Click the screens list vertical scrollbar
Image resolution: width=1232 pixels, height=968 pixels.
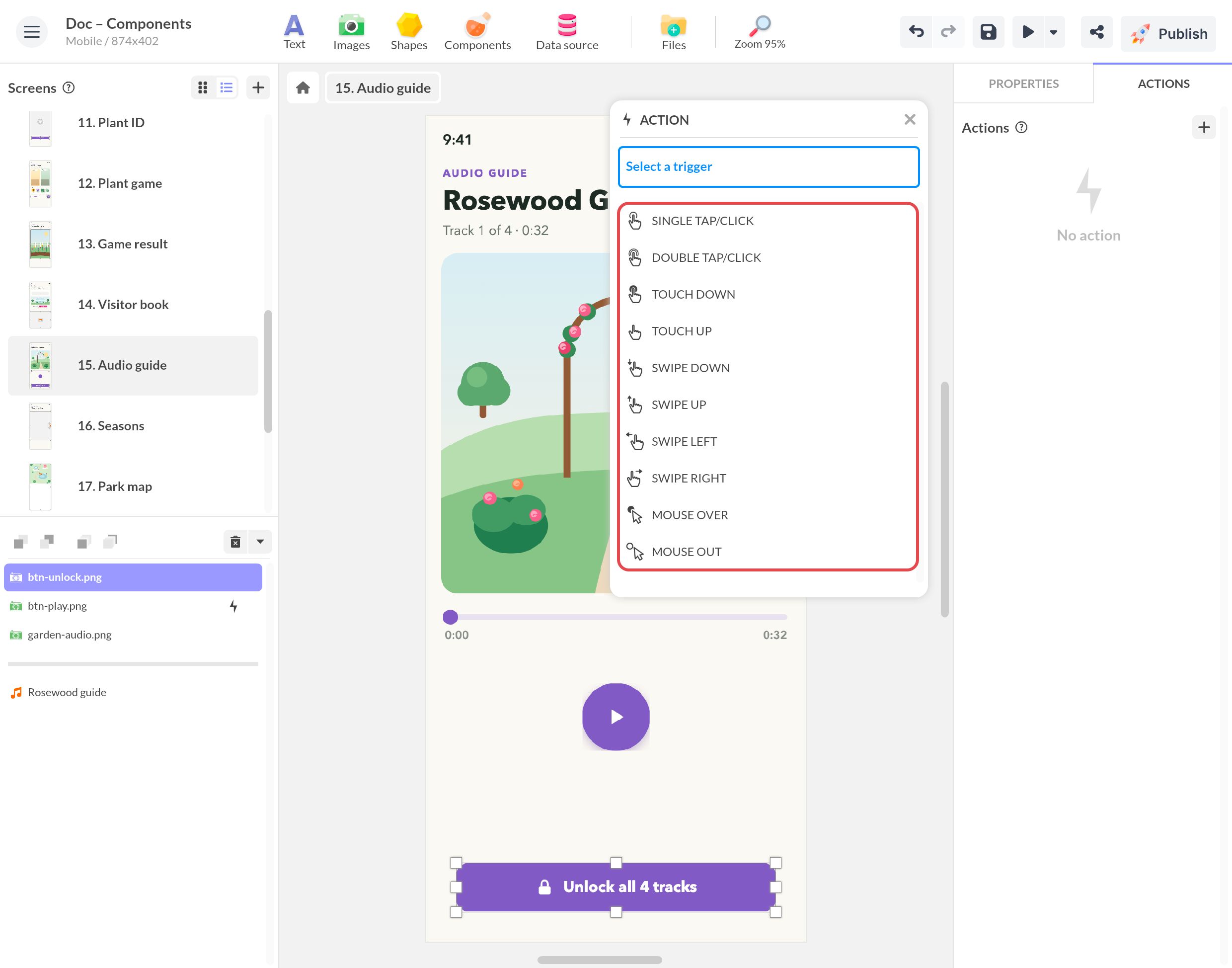268,371
